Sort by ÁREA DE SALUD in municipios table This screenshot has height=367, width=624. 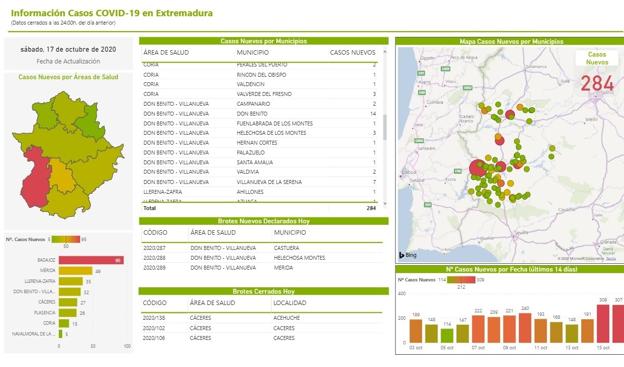(166, 53)
